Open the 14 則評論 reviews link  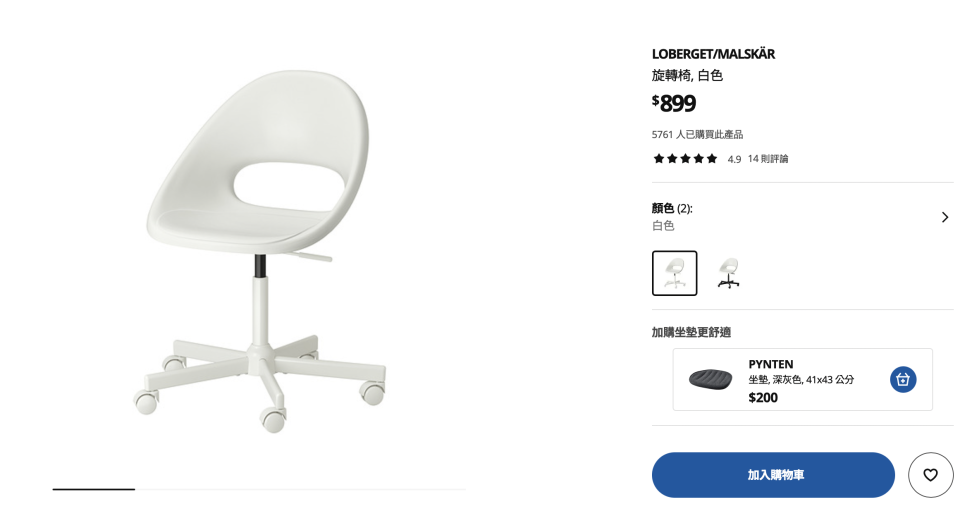click(x=768, y=159)
